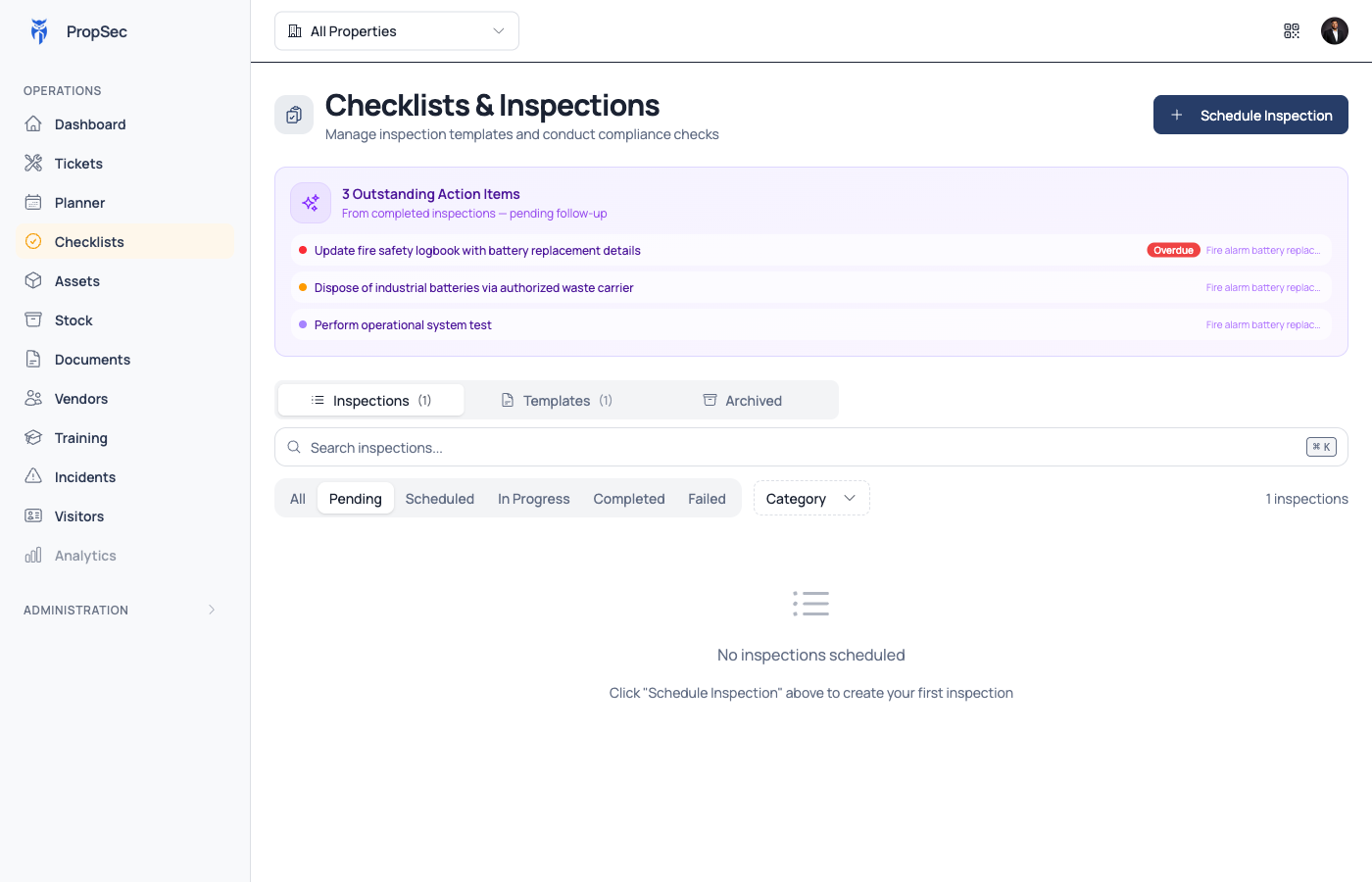Show All inspections filter
Screen dimensions: 1372x882
[x=298, y=499]
